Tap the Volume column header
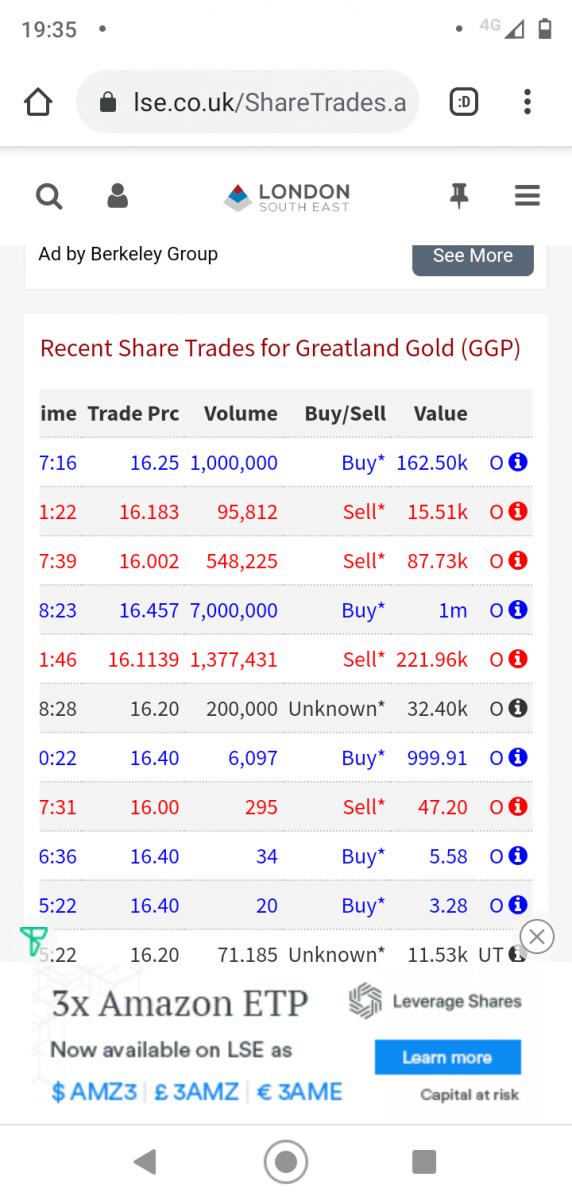Viewport: 572px width, 1200px height. [x=241, y=414]
